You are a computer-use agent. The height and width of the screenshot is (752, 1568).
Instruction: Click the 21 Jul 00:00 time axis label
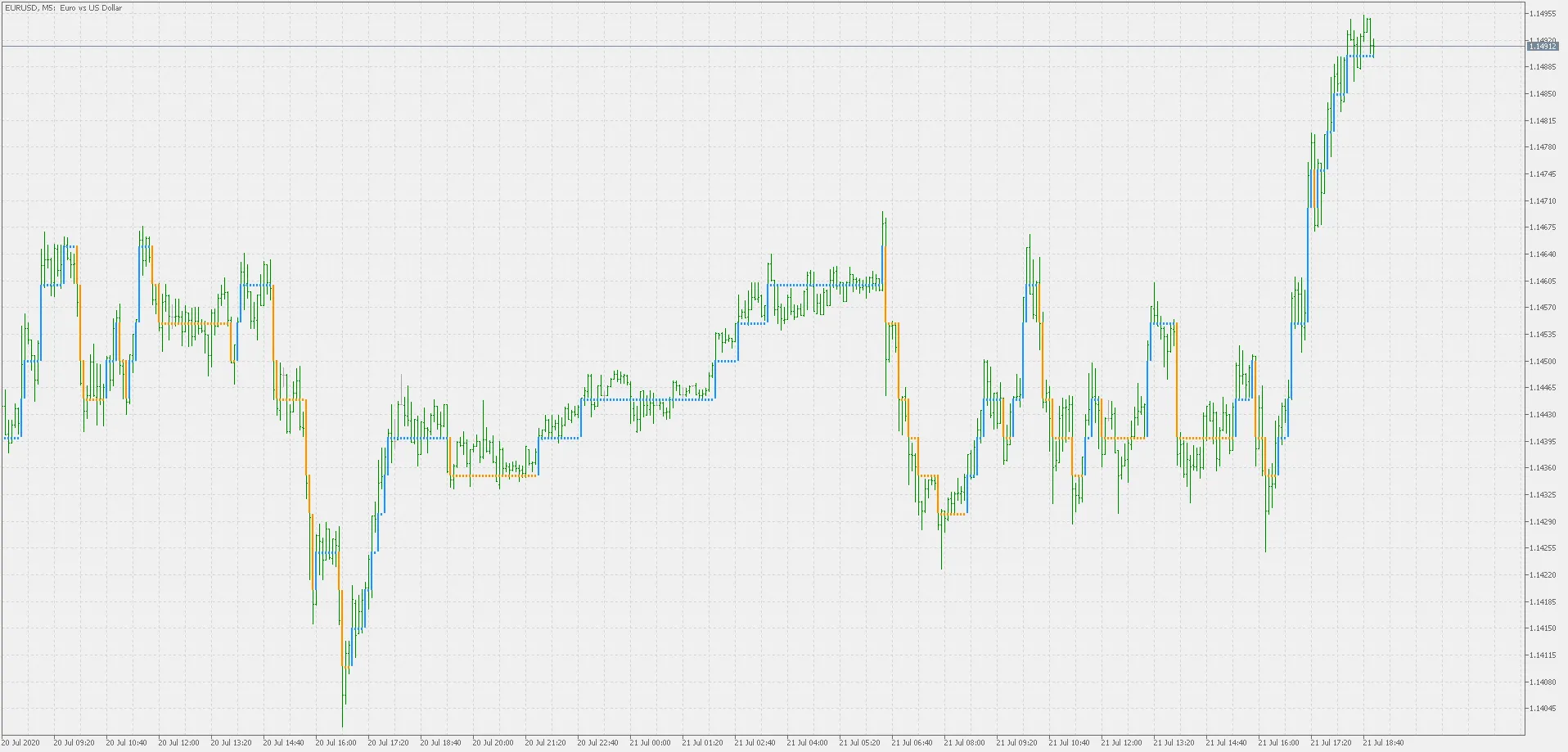point(651,743)
